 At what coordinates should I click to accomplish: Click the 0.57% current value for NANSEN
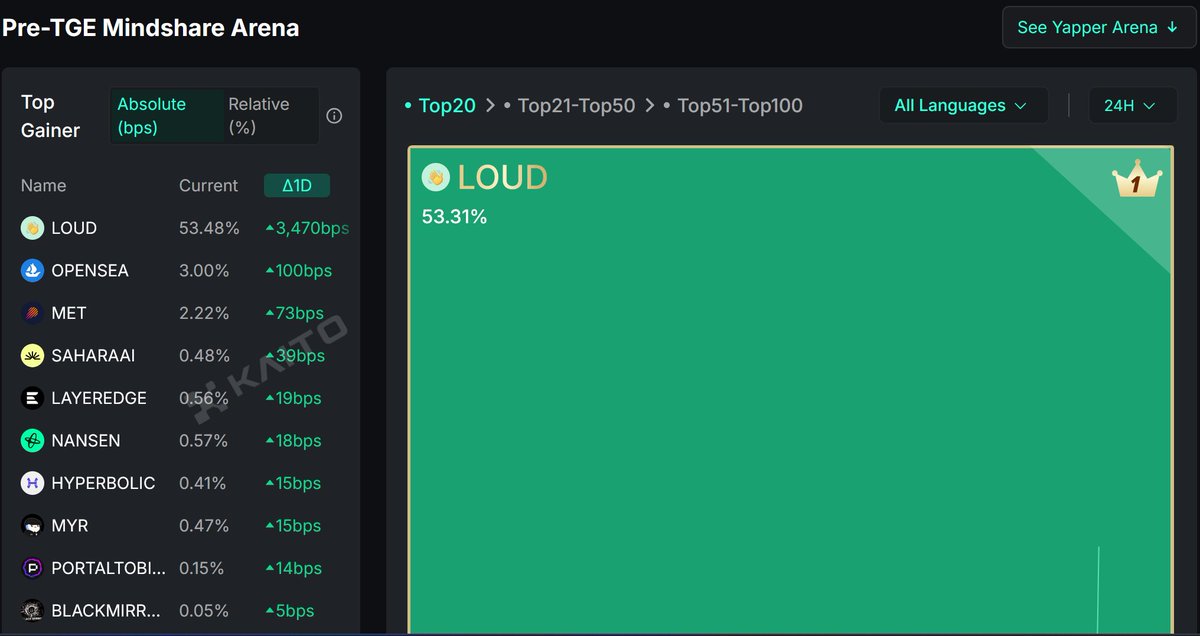203,440
